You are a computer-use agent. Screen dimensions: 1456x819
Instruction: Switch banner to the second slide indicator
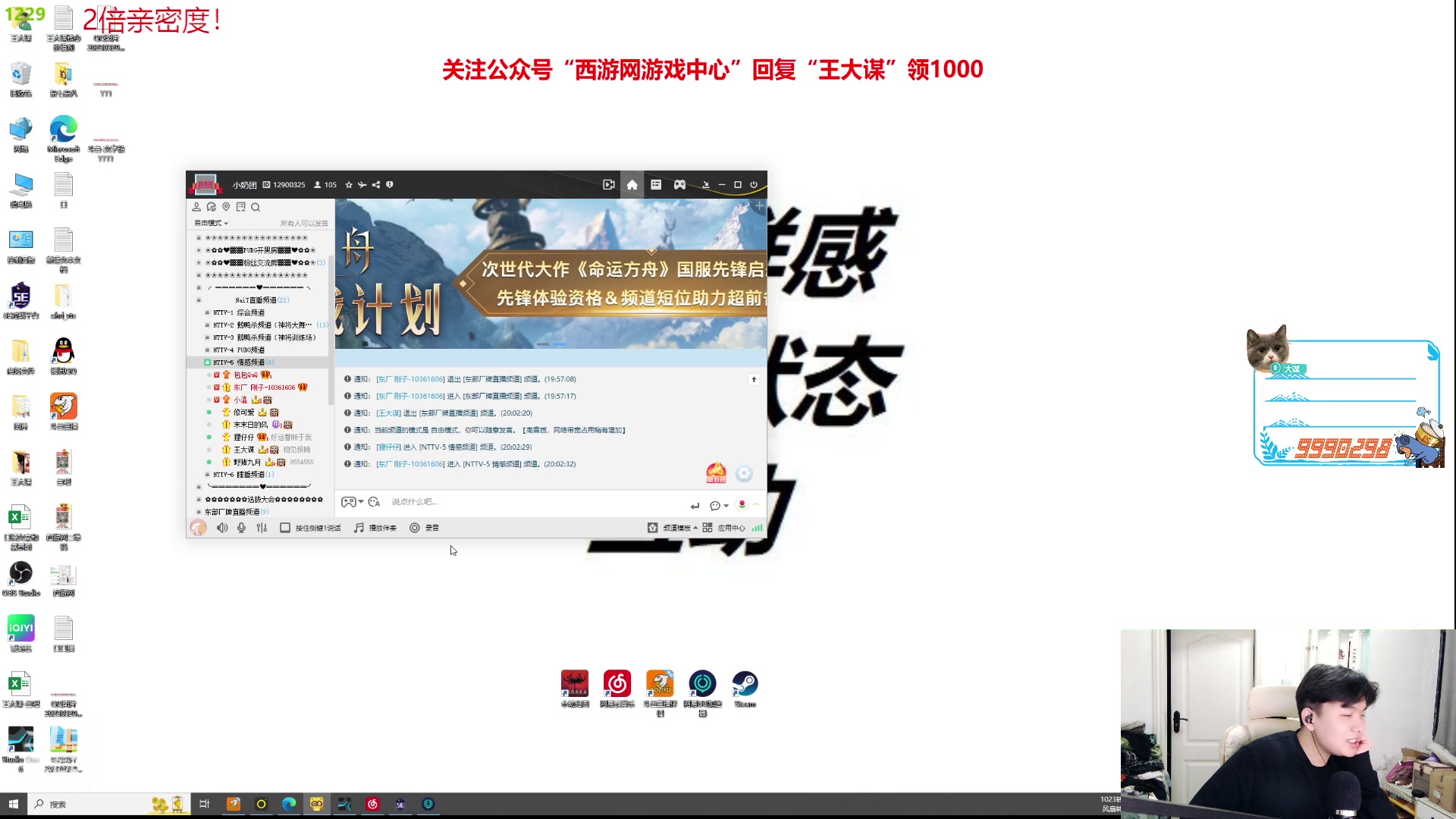(559, 344)
